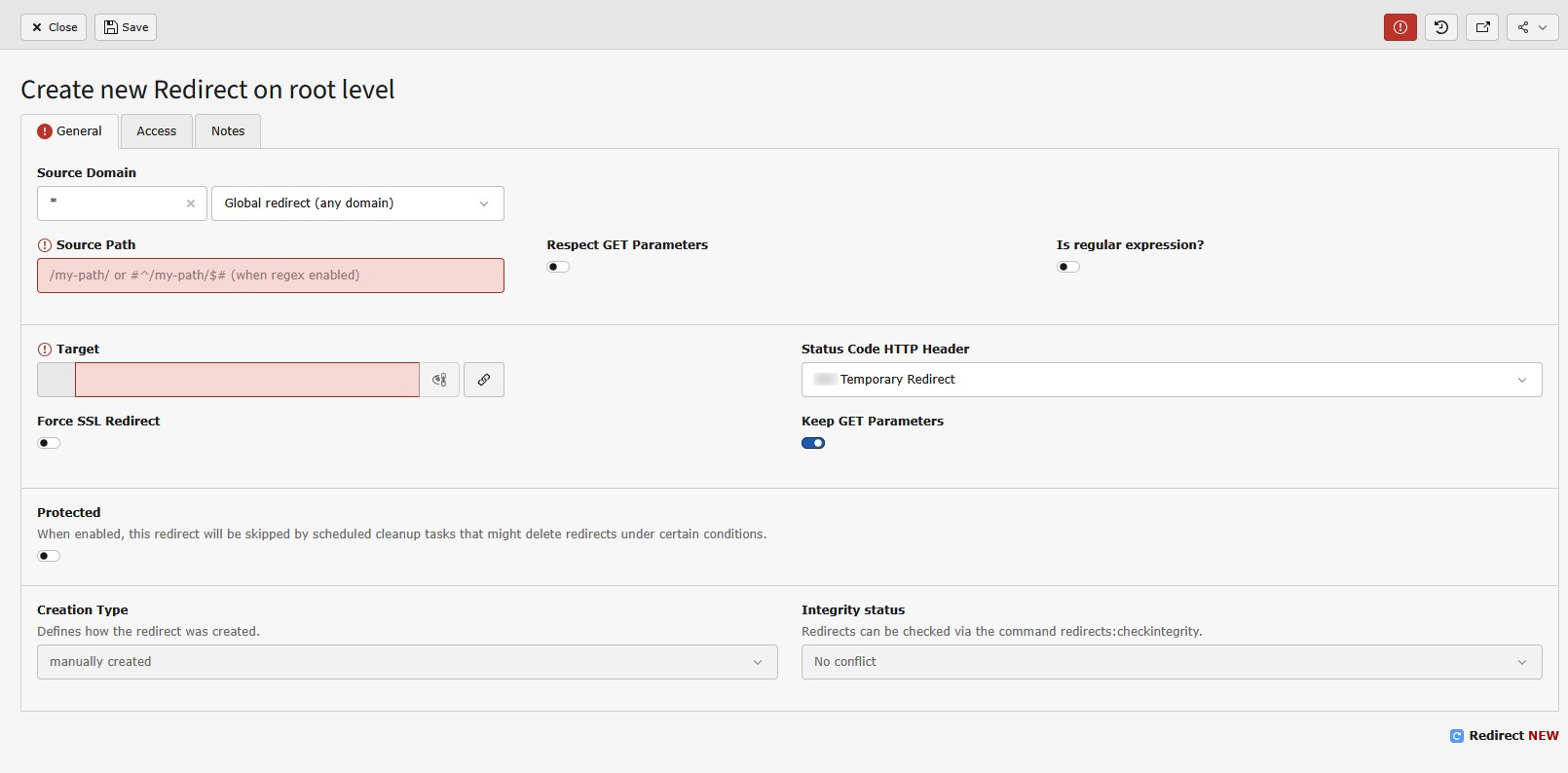Screen dimensions: 1568x773
Task: Enable Respect GET Parameters toggle
Action: click(558, 267)
